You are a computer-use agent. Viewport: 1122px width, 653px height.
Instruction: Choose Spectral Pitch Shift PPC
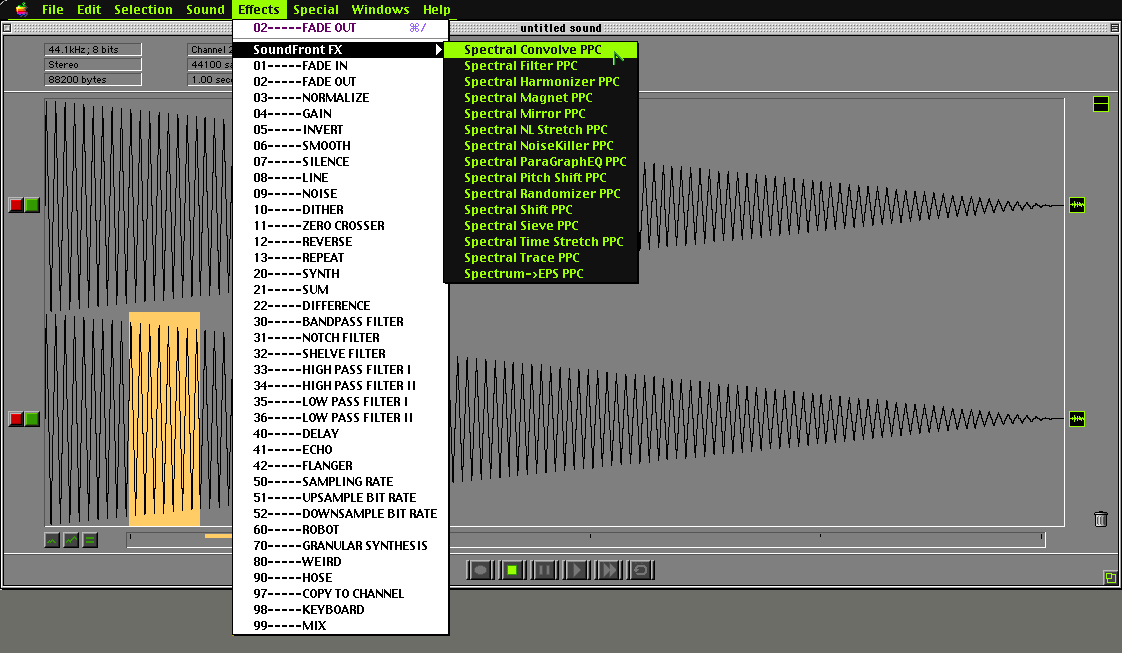click(x=540, y=177)
